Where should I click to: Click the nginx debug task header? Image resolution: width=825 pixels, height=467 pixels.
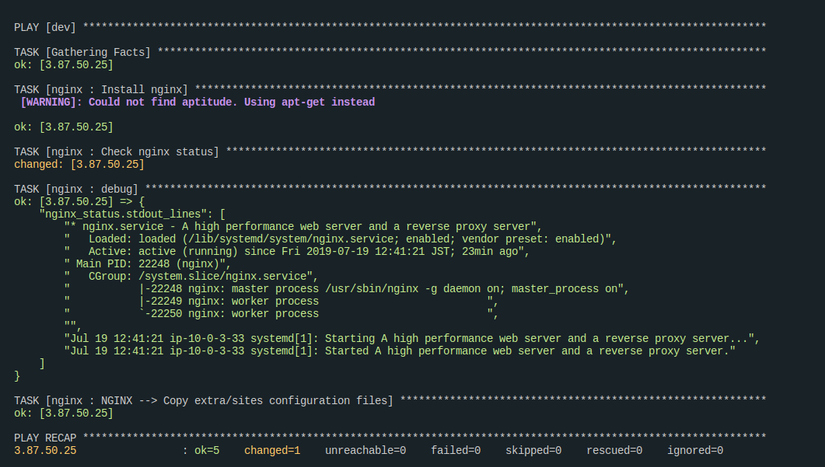pyautogui.click(x=77, y=189)
